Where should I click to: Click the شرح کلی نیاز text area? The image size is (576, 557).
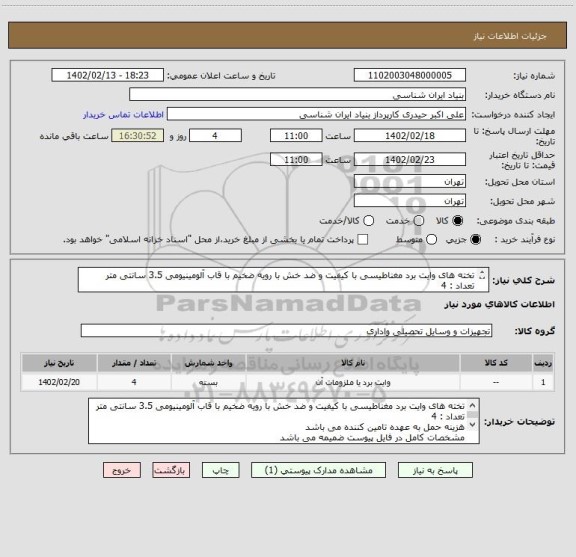click(x=284, y=280)
